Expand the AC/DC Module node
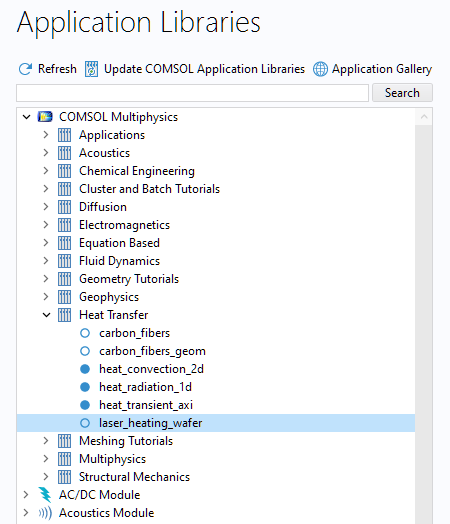The width and height of the screenshot is (450, 524). (26, 495)
